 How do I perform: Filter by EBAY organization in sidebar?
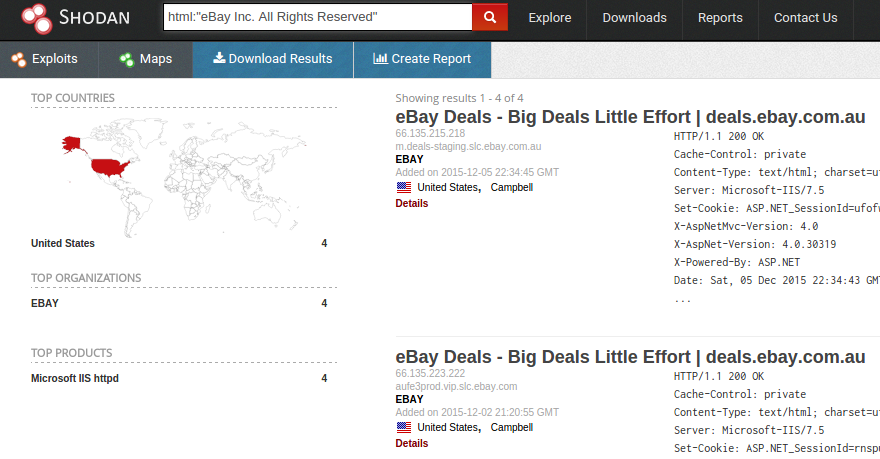click(x=44, y=304)
